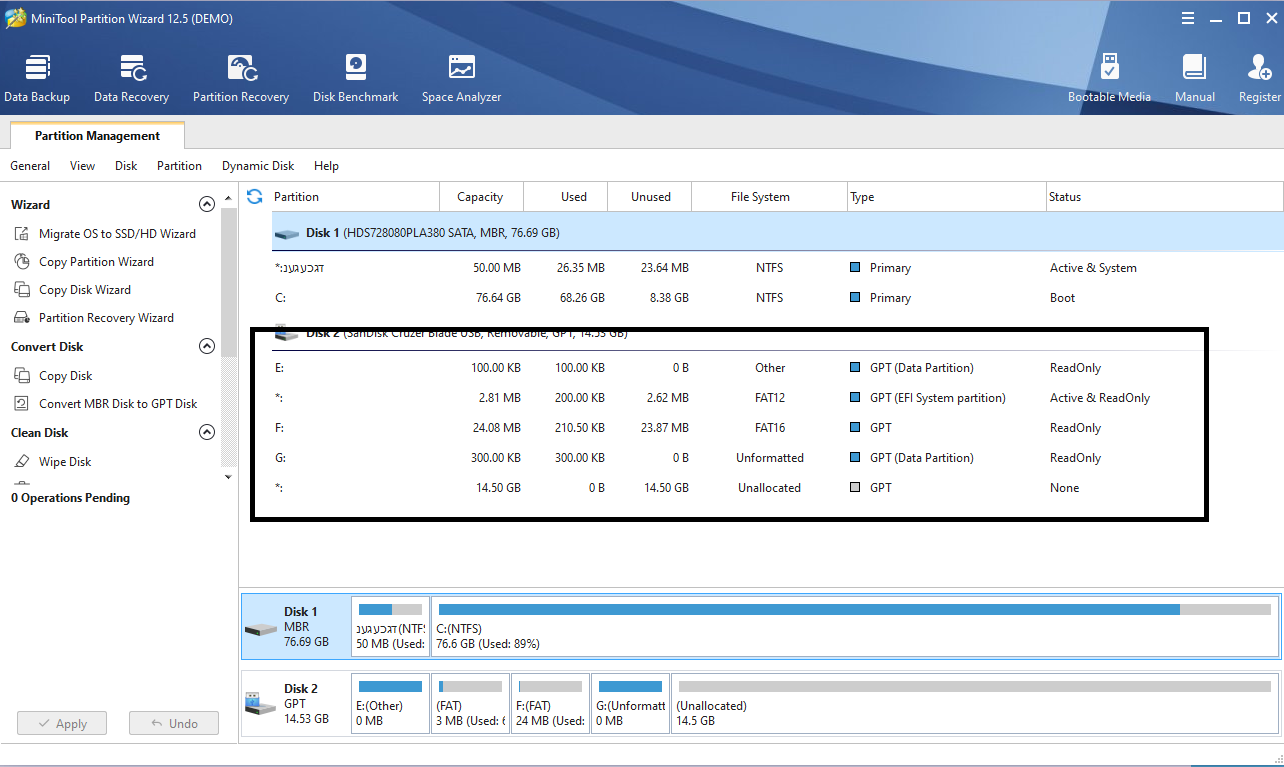1284x767 pixels.
Task: Click the Wipe Disk icon
Action: click(21, 462)
